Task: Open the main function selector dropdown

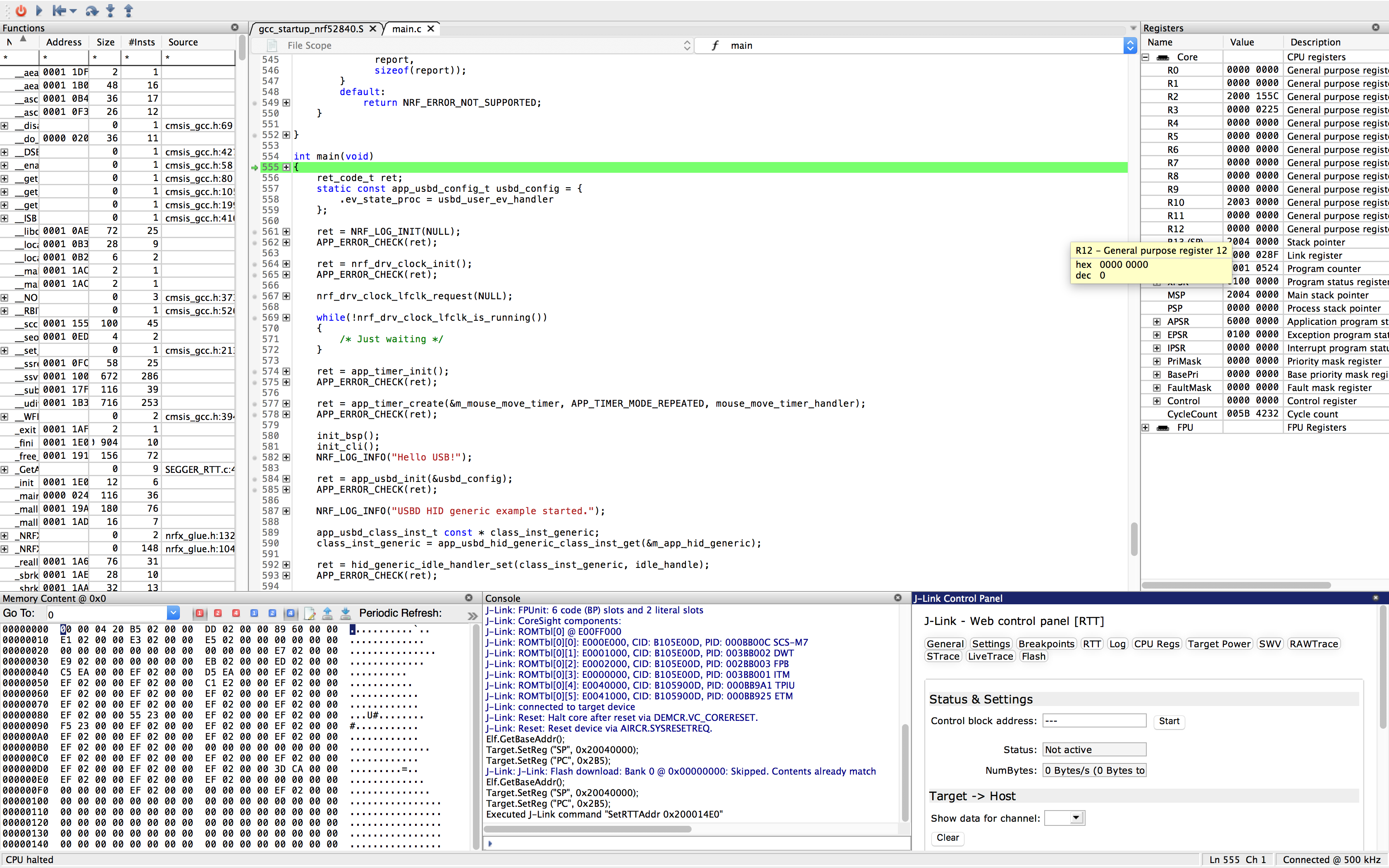Action: pyautogui.click(x=1130, y=45)
